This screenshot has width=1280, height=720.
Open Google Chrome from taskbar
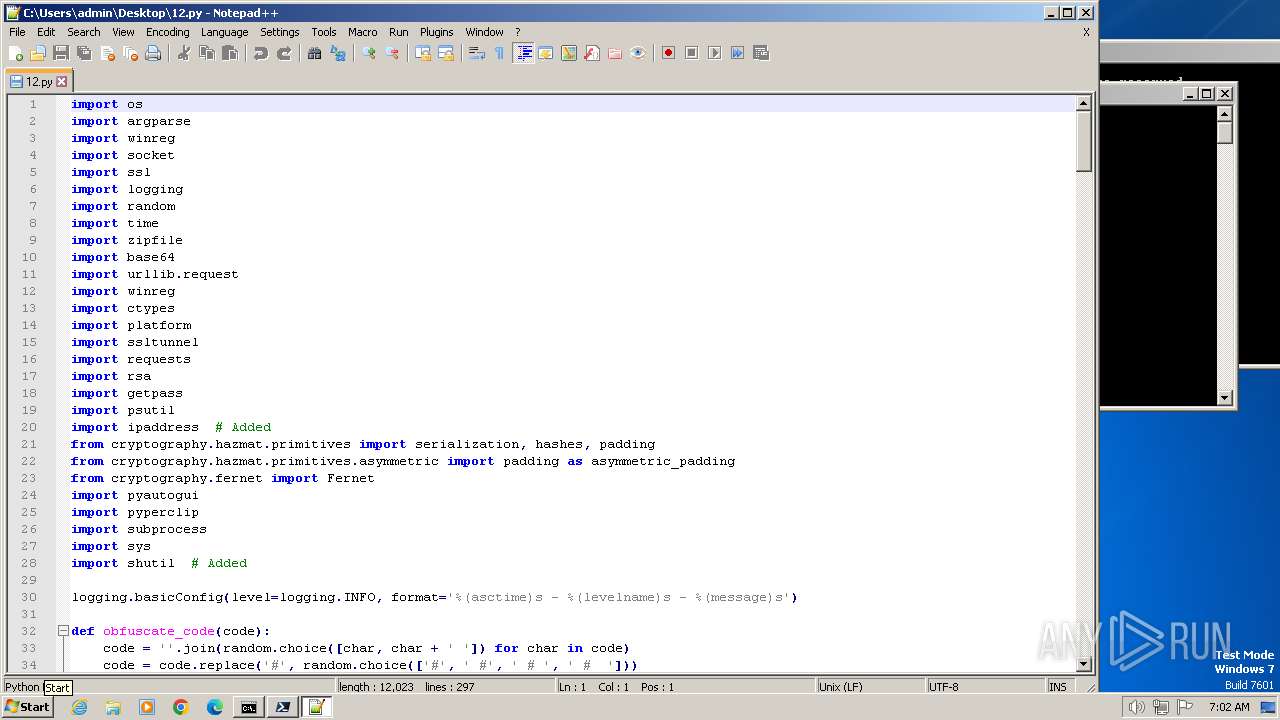point(181,707)
